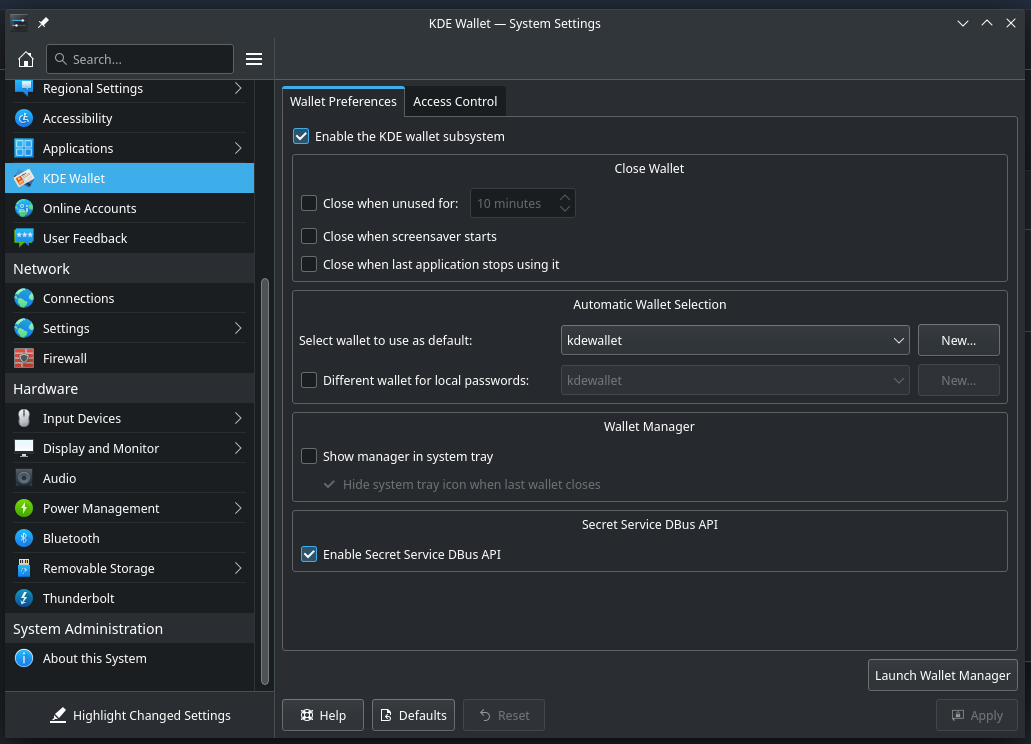The image size is (1031, 744).
Task: Disable the KDE wallet subsystem
Action: 300,136
